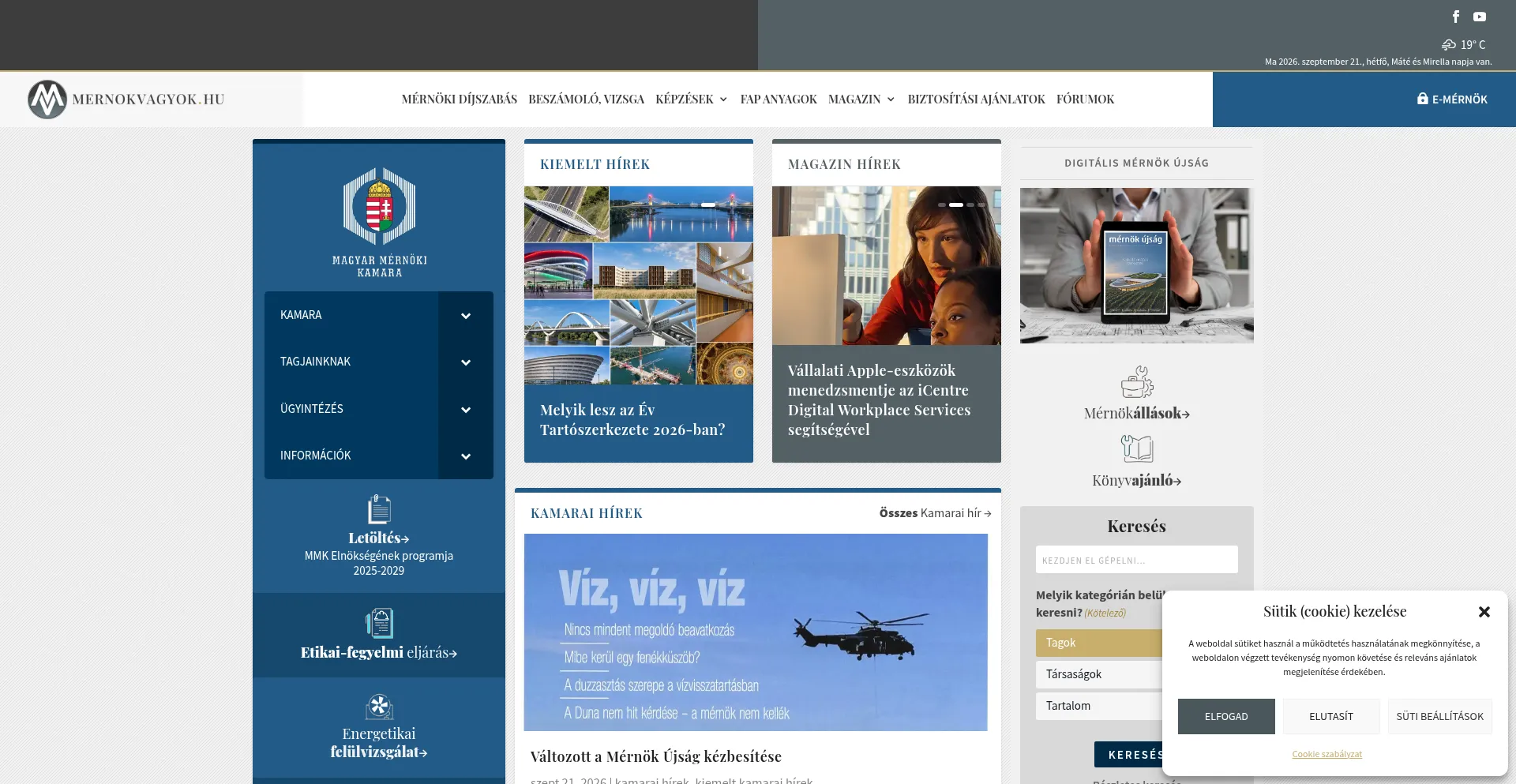Select the Kiemelt hírek slider indicator
1516x784 pixels.
coord(708,204)
